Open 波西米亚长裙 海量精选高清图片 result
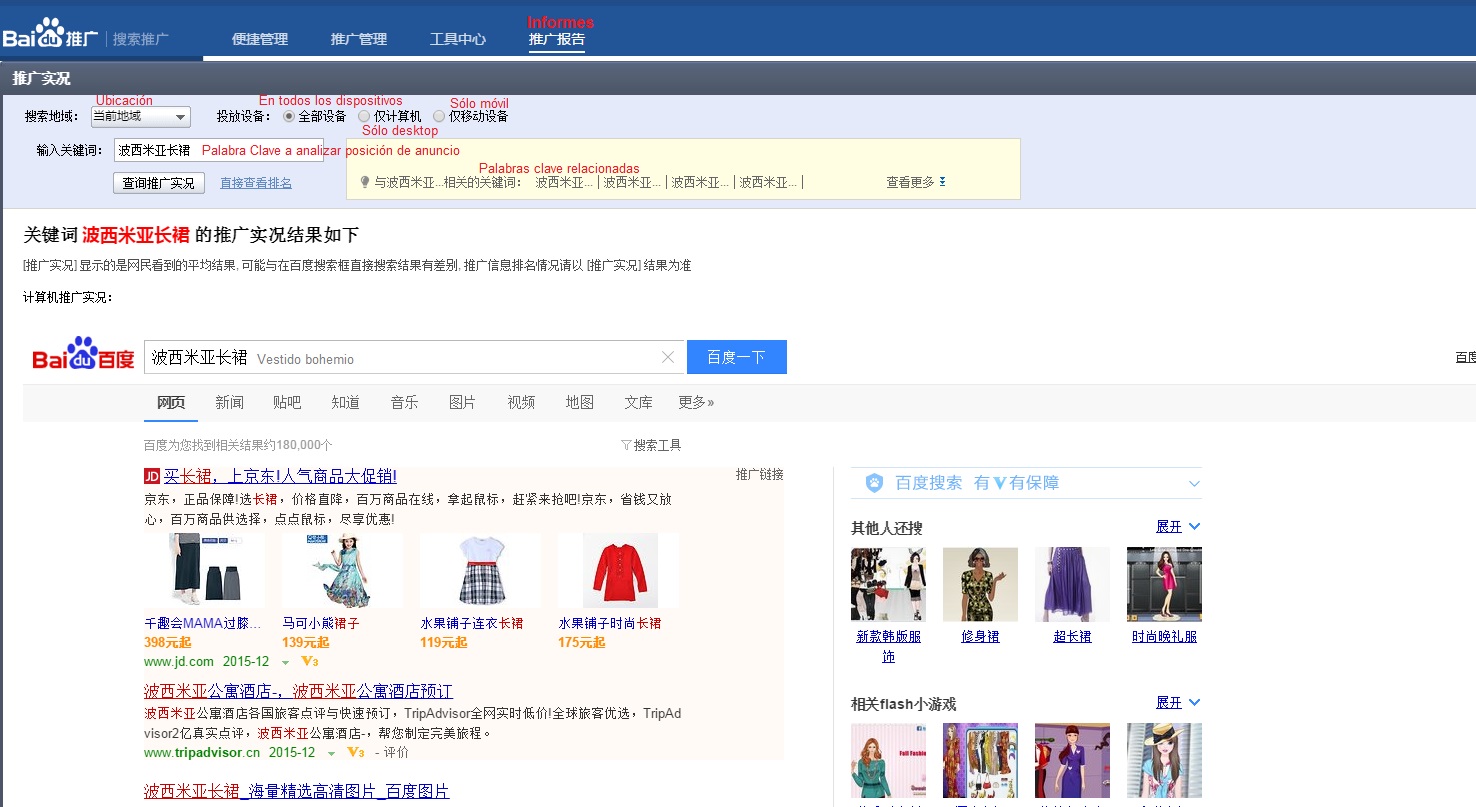Viewport: 1476px width, 807px height. pos(296,791)
